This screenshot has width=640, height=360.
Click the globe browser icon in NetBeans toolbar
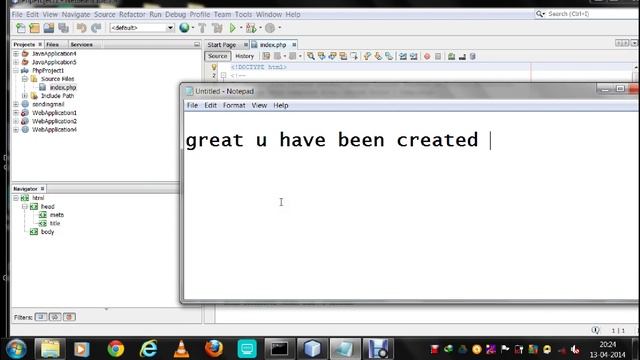184,28
